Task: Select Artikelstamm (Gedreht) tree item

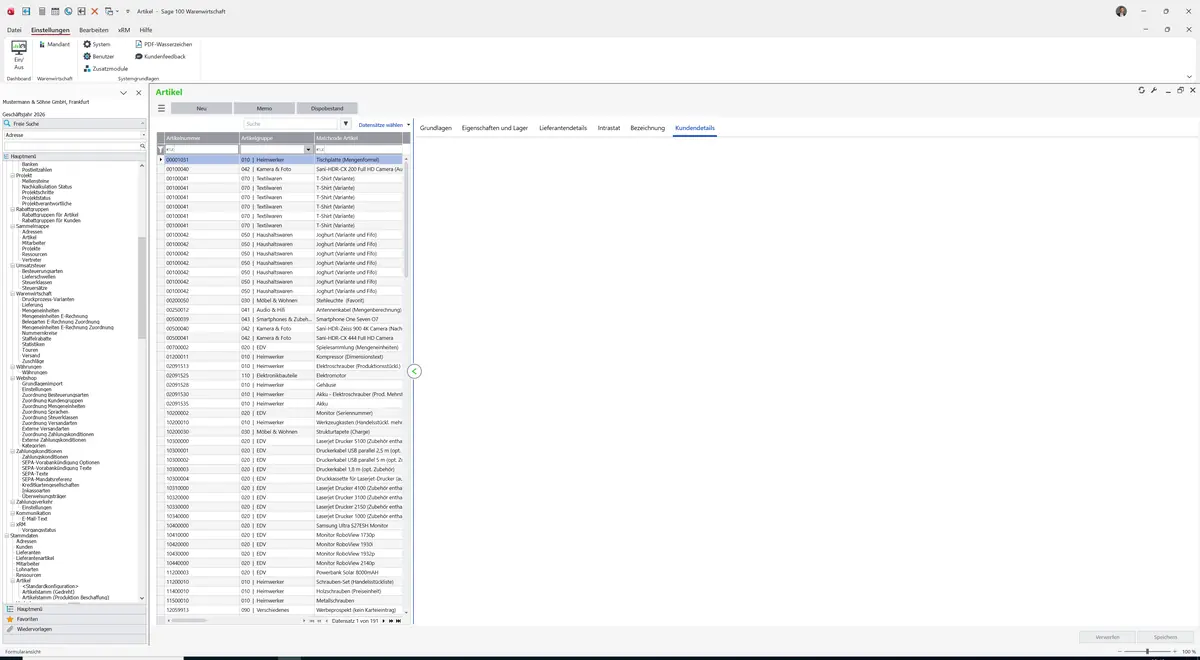Action: point(50,592)
